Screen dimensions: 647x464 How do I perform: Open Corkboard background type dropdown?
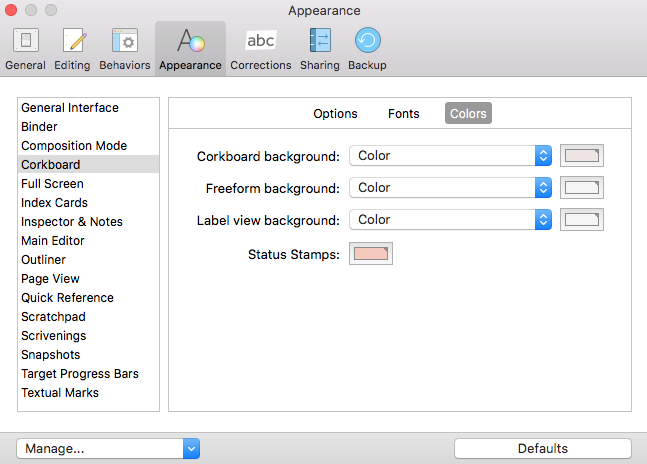pos(451,156)
